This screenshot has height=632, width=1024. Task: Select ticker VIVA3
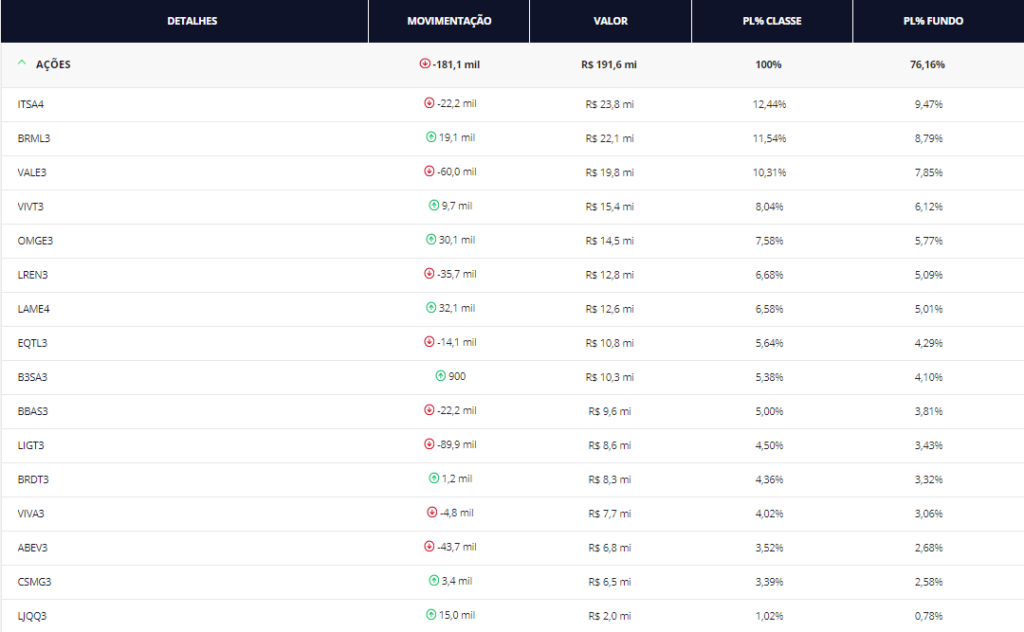pyautogui.click(x=31, y=514)
